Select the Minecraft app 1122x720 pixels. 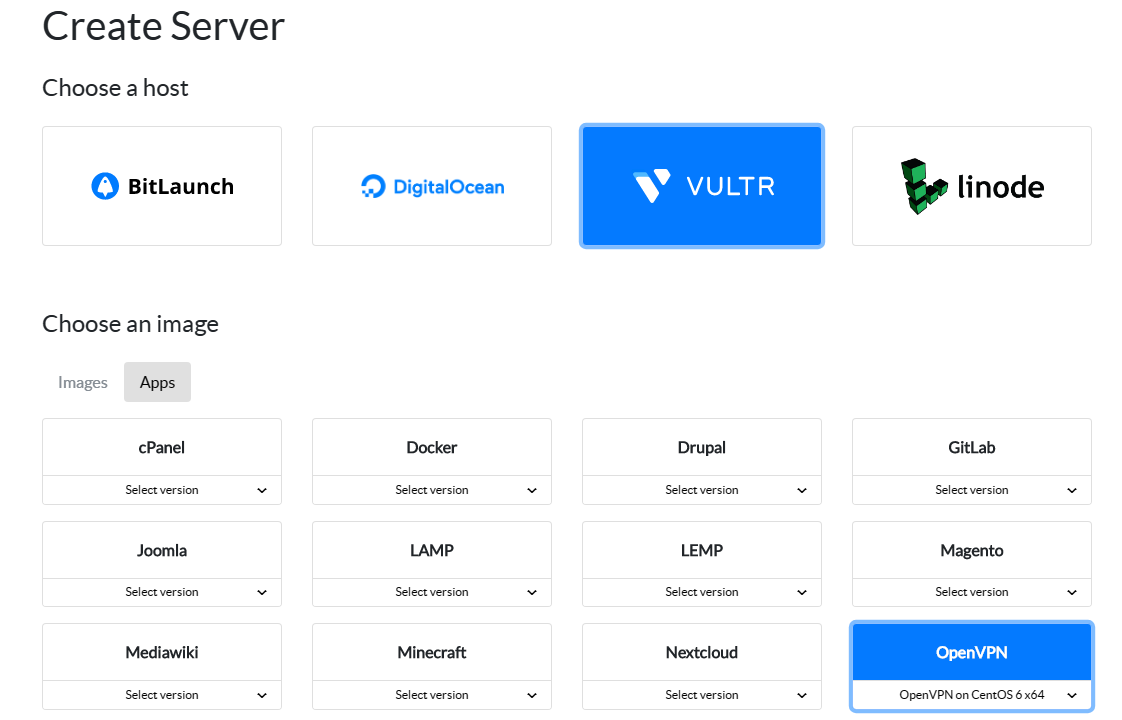[x=431, y=653]
